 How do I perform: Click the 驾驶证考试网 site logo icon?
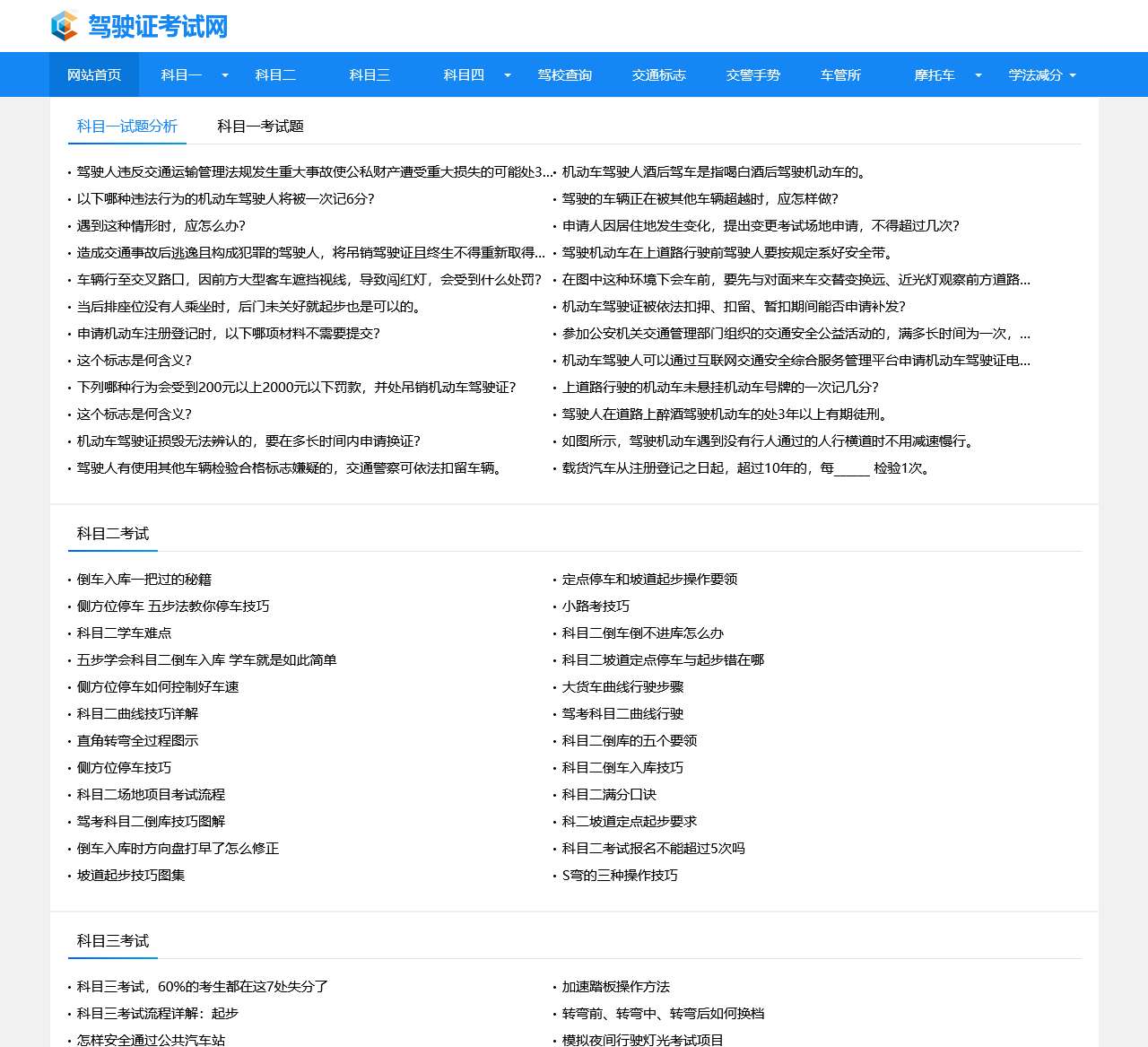tap(65, 26)
